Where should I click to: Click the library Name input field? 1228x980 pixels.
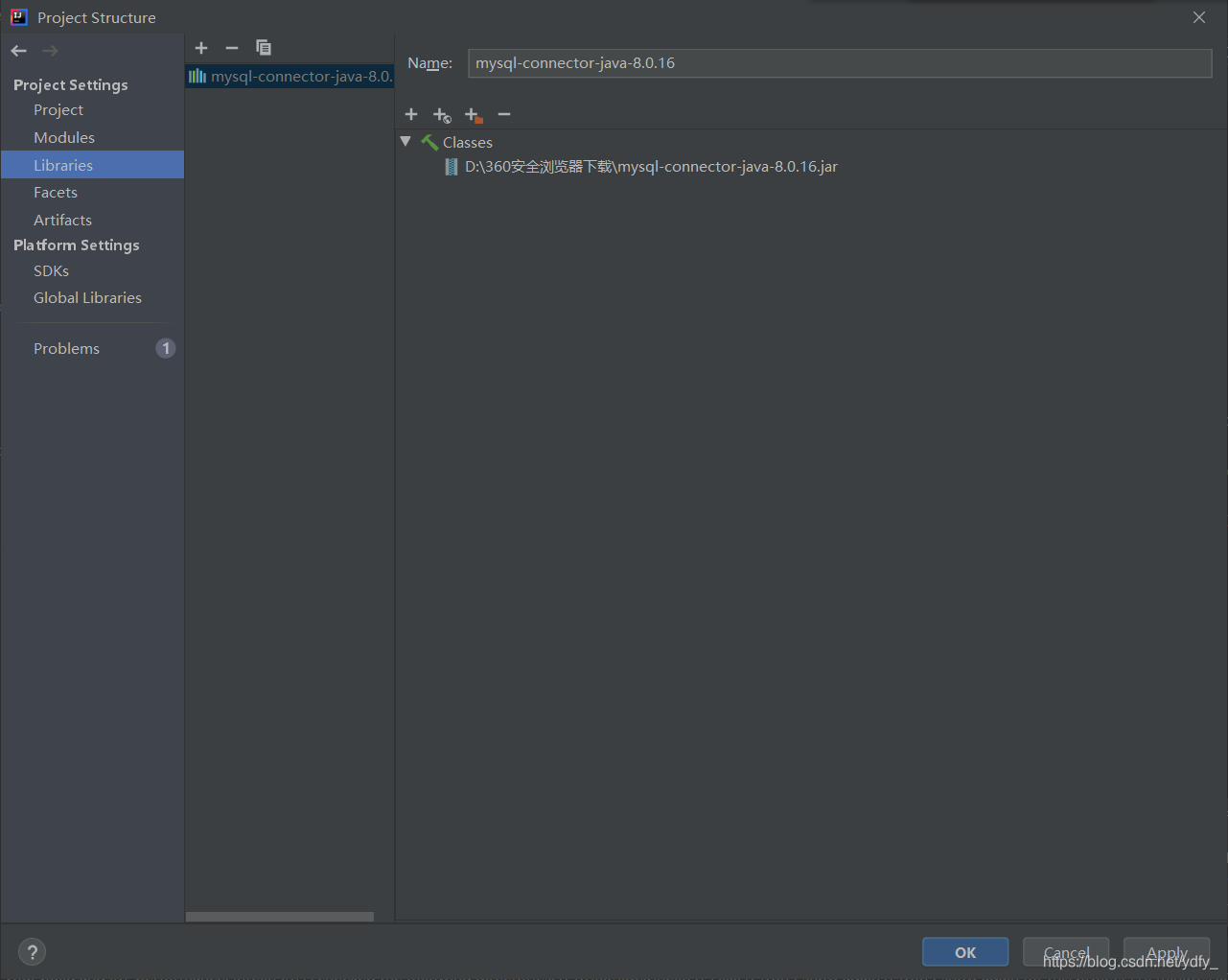click(840, 63)
